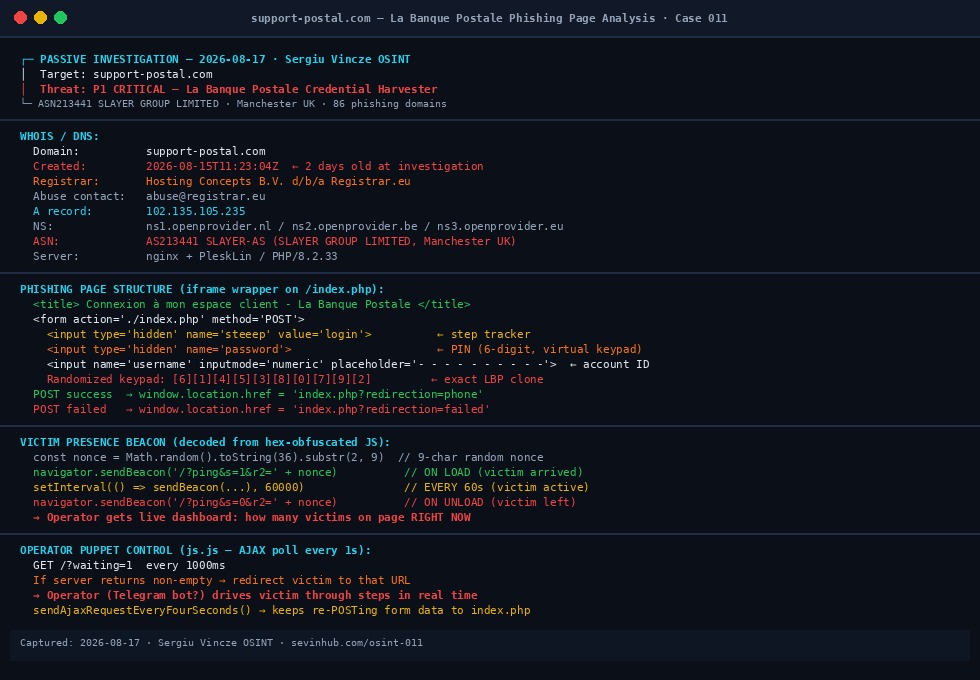Click the const nonce = Math.random() line
Screen dimensions: 980x680
[x=208, y=458]
